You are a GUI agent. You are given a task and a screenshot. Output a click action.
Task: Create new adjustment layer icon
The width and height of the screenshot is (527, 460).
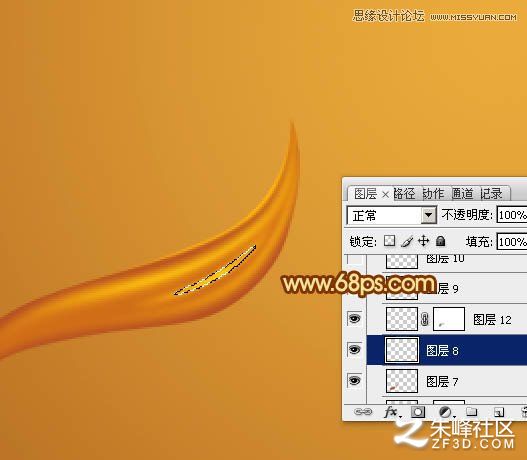point(445,412)
